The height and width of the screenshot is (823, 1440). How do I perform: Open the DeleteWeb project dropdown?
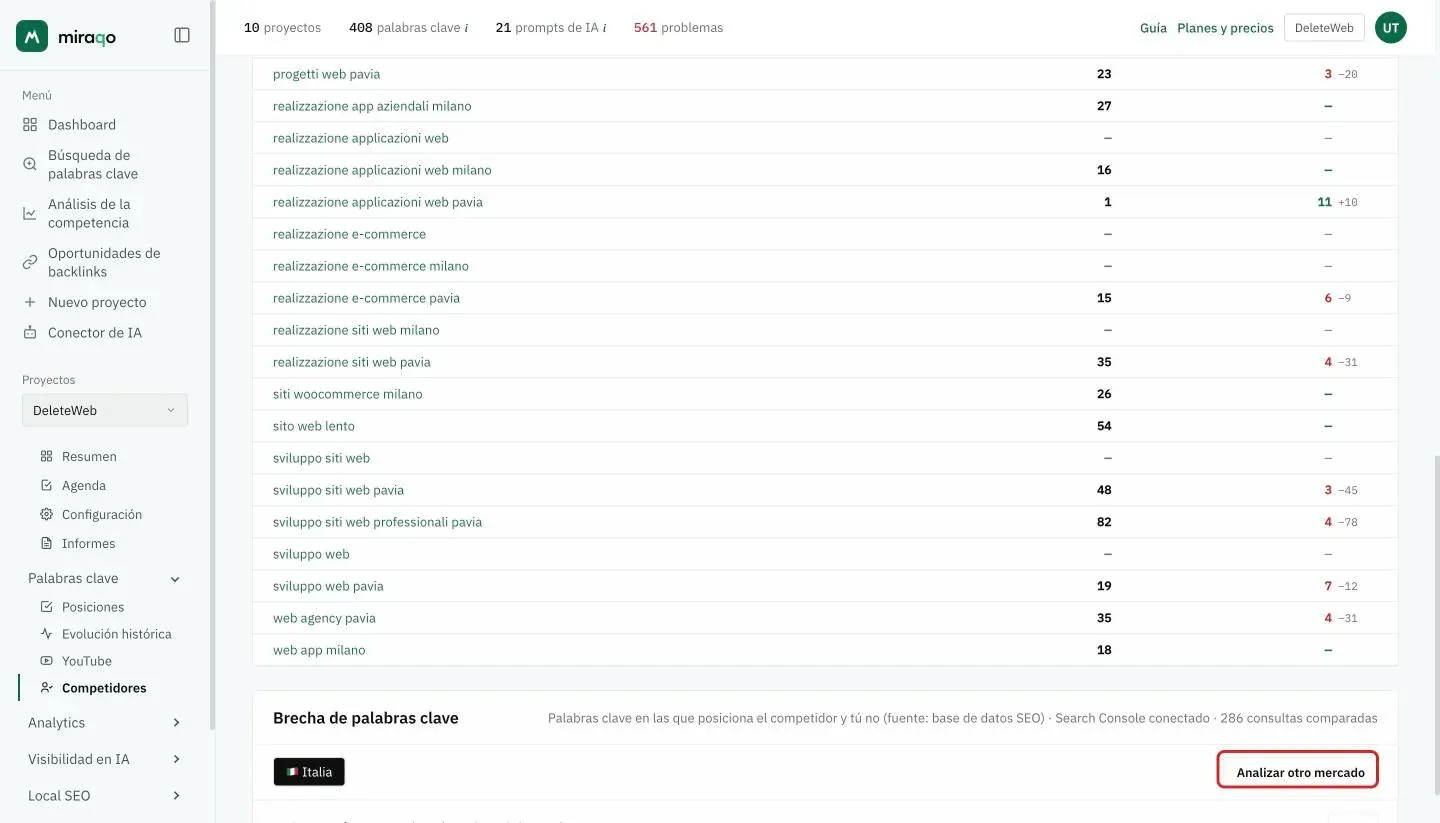[105, 410]
